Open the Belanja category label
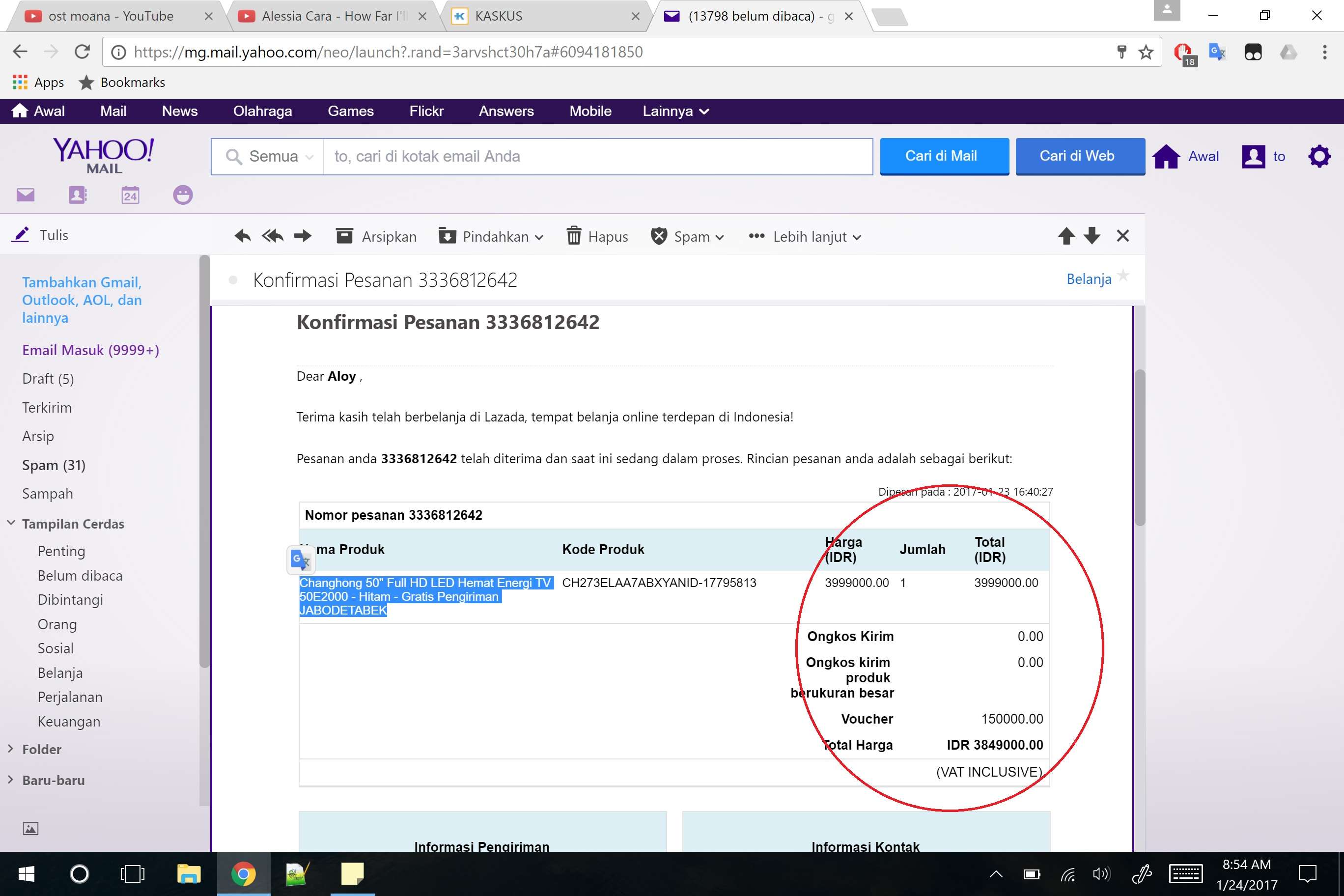1344x896 pixels. coord(1089,279)
